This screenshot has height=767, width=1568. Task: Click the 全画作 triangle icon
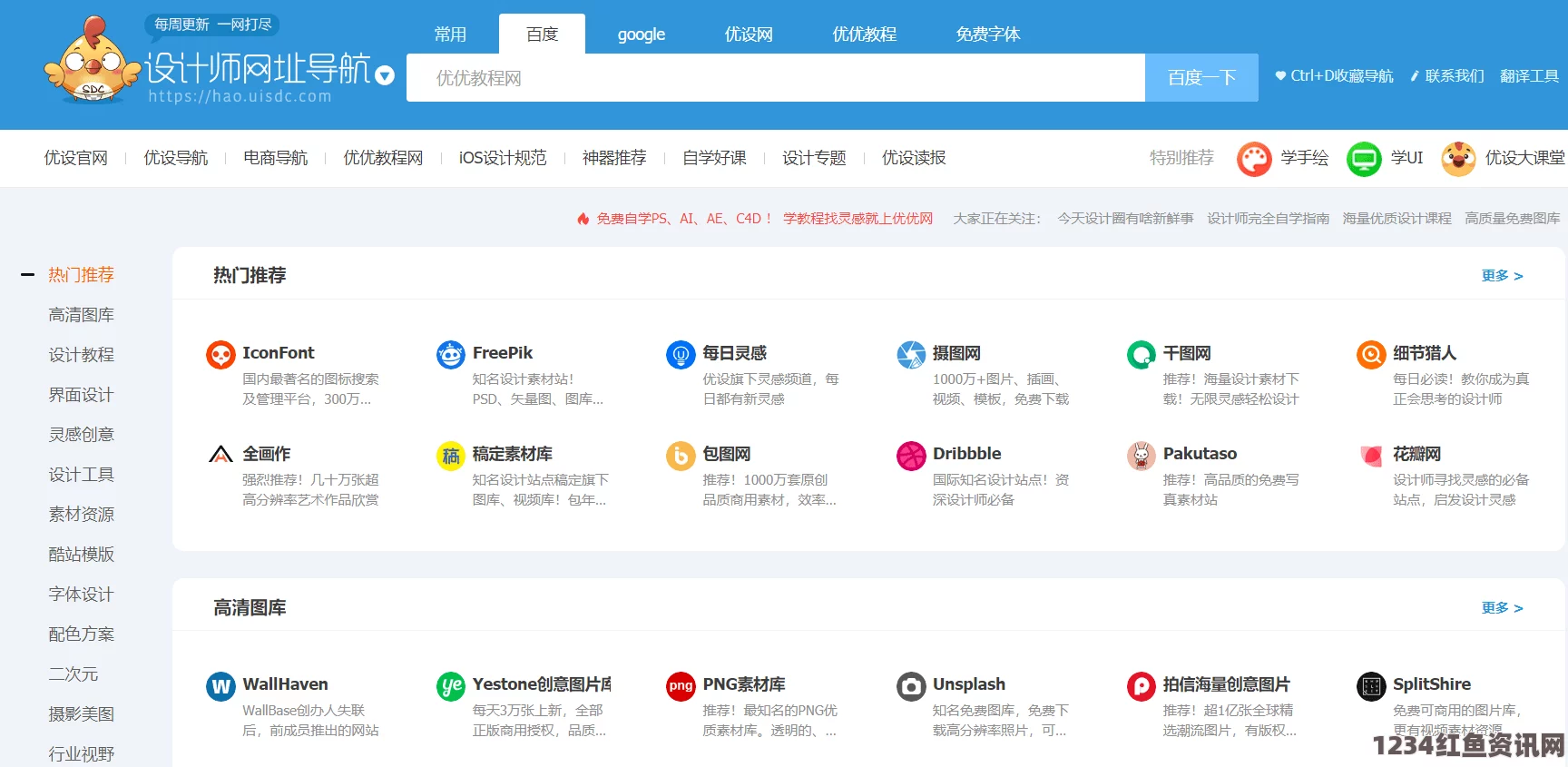(x=220, y=455)
